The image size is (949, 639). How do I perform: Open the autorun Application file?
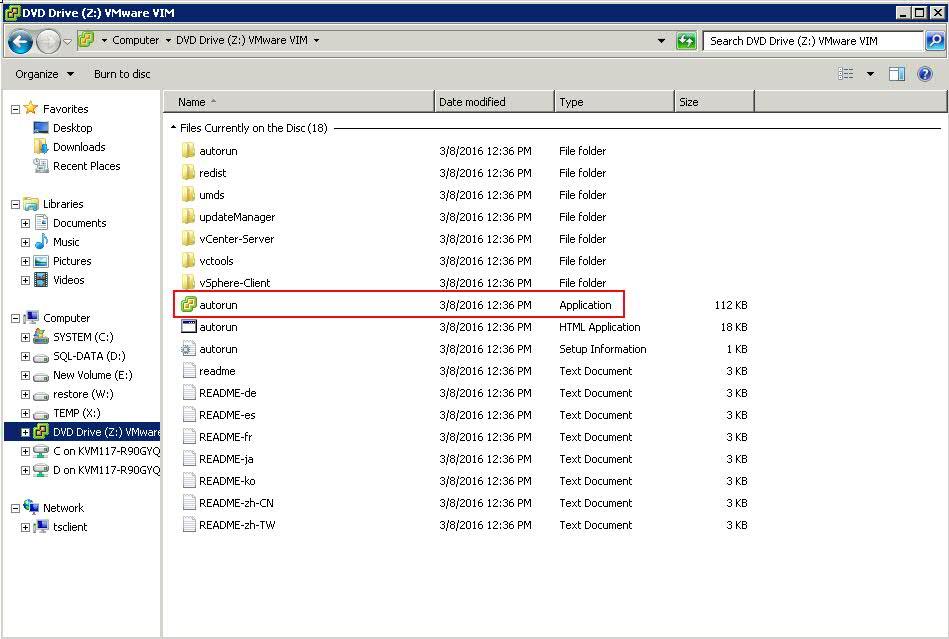(x=218, y=305)
